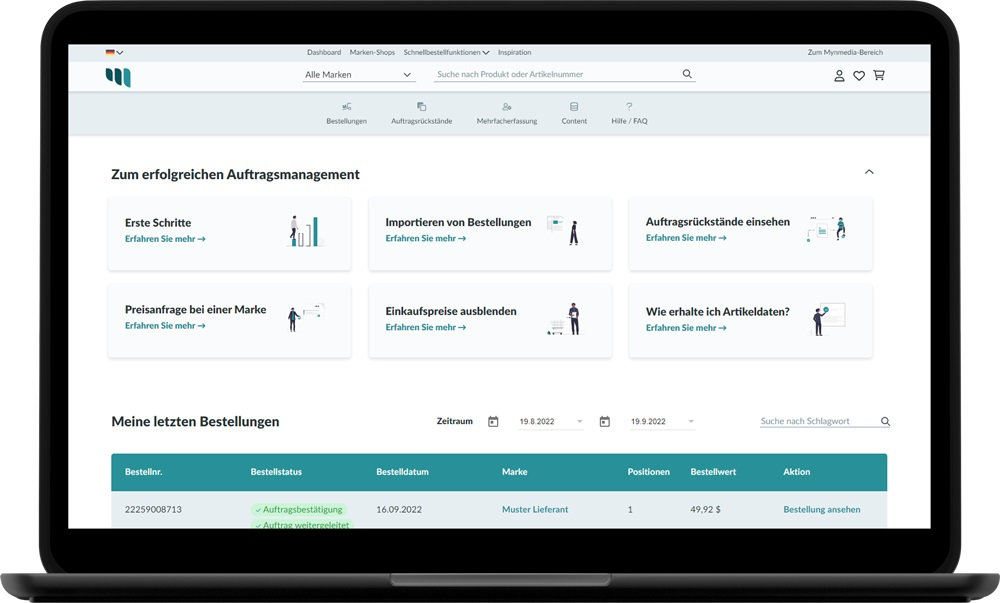Collapse the Auftragsmanagement section via the chevron
The height and width of the screenshot is (603, 1000).
pos(869,172)
